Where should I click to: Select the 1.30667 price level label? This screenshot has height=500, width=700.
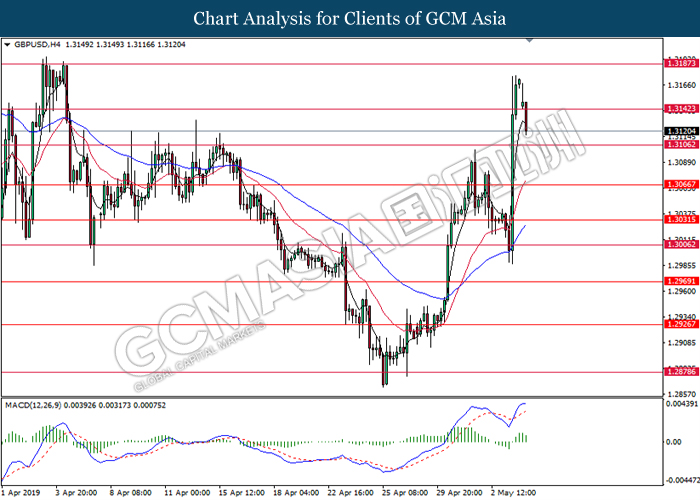[x=682, y=184]
